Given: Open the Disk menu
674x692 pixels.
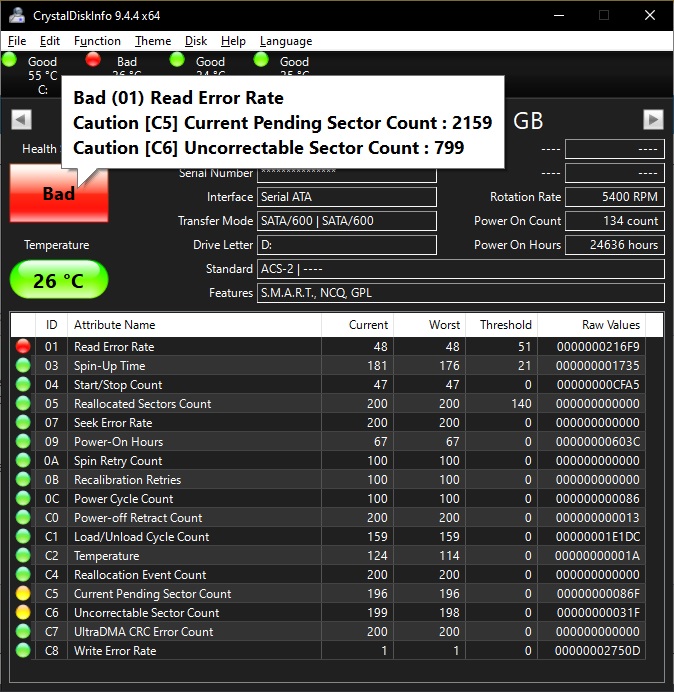Looking at the screenshot, I should pos(196,41).
